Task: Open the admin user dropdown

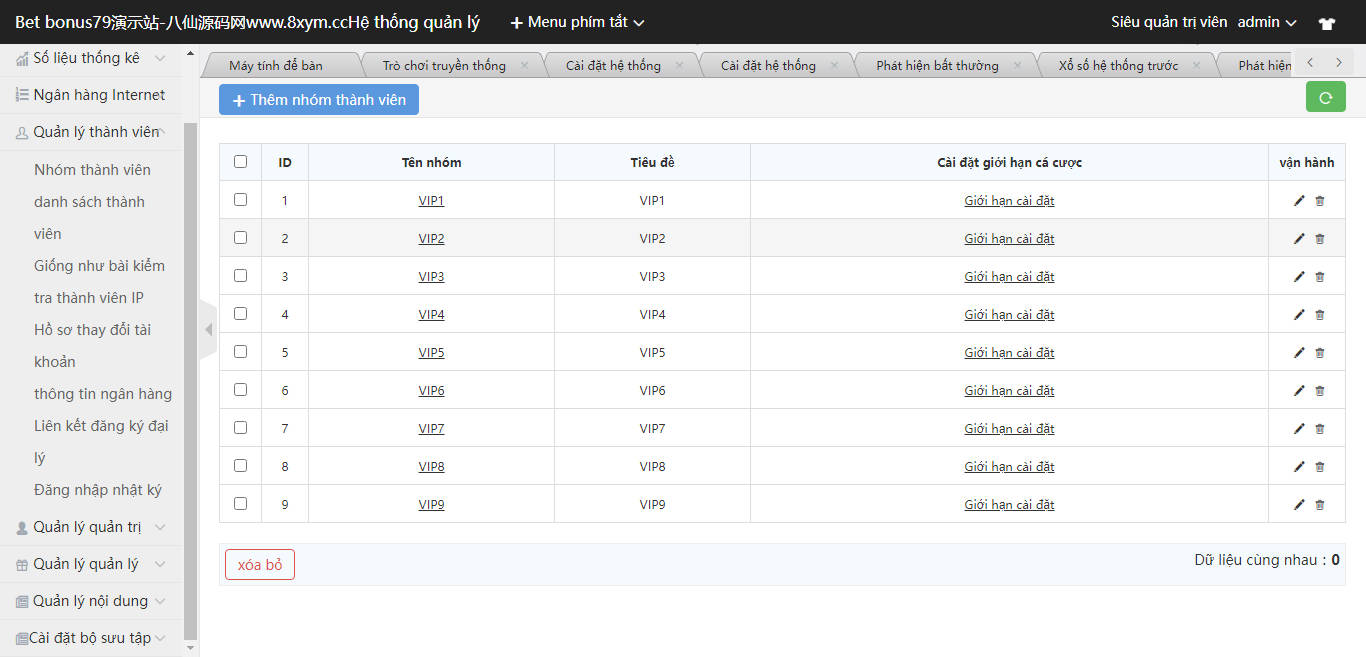Action: [x=1266, y=22]
